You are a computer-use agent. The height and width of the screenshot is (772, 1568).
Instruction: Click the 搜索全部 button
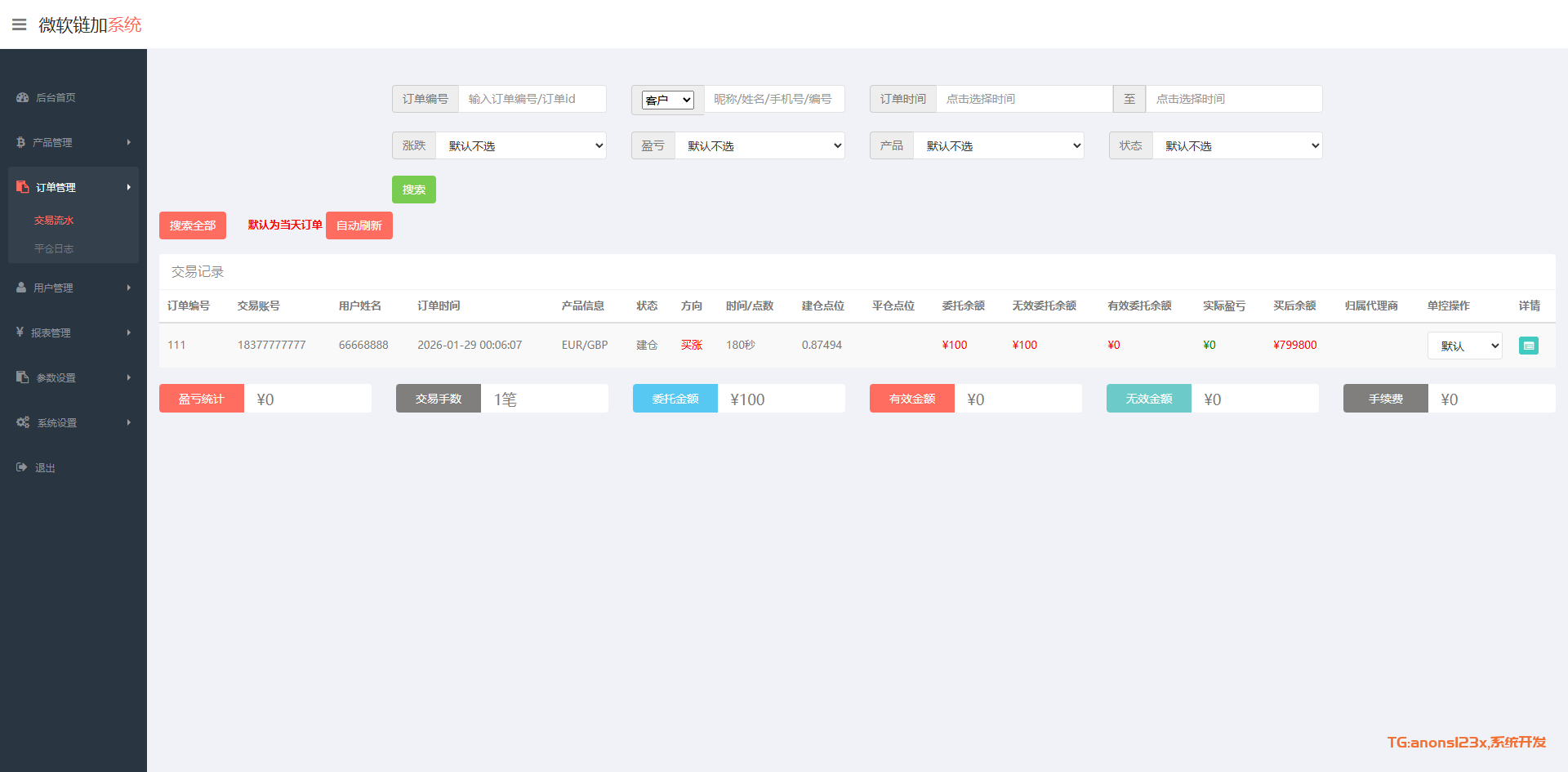(193, 225)
